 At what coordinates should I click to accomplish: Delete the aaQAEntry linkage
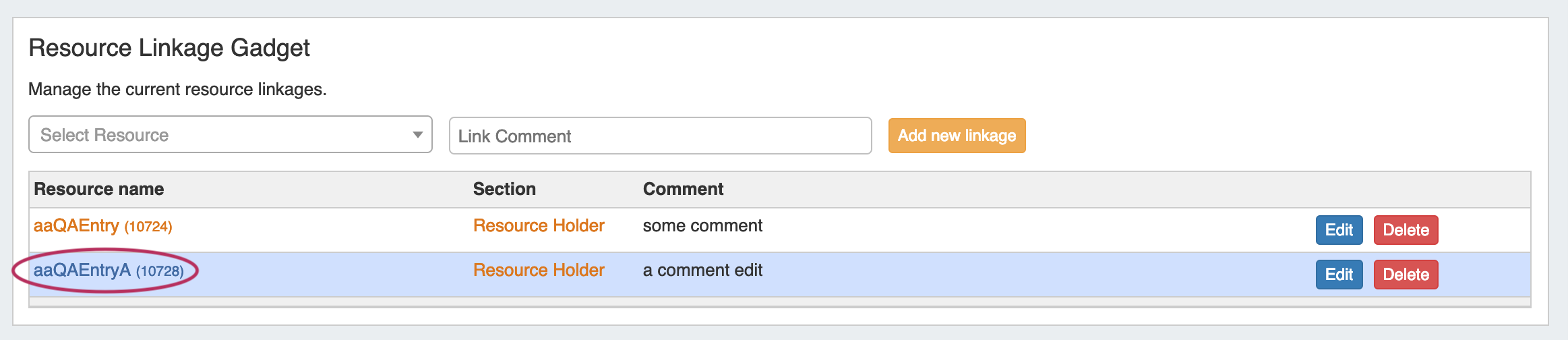[1406, 230]
